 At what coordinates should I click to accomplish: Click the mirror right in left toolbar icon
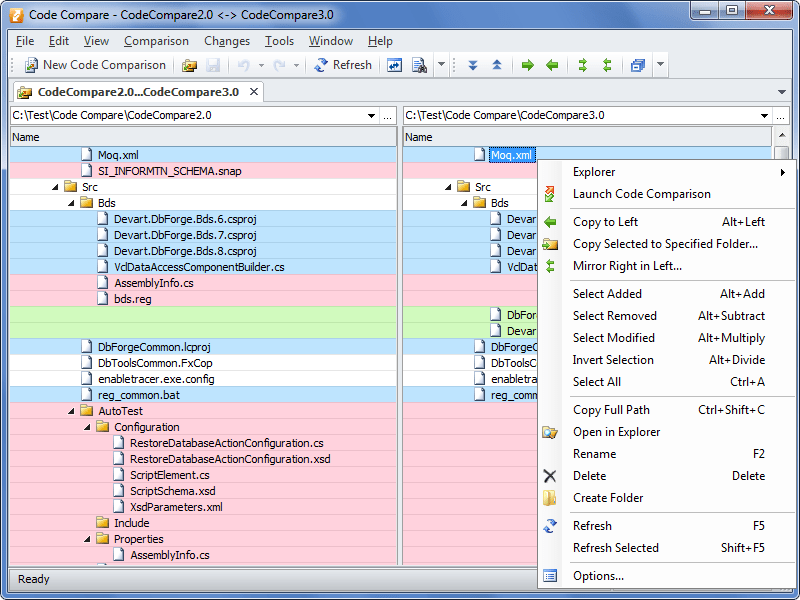607,65
